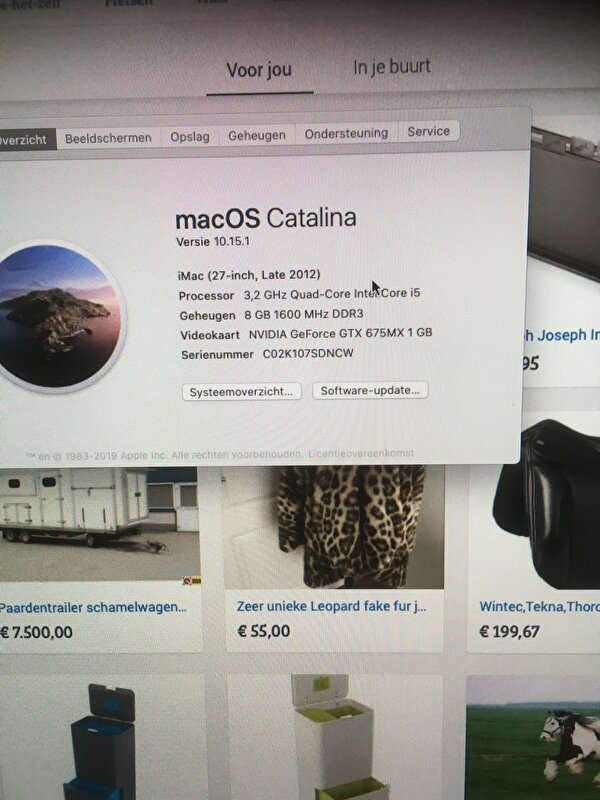Open the running horse photo listing
600x800 pixels.
pyautogui.click(x=533, y=737)
